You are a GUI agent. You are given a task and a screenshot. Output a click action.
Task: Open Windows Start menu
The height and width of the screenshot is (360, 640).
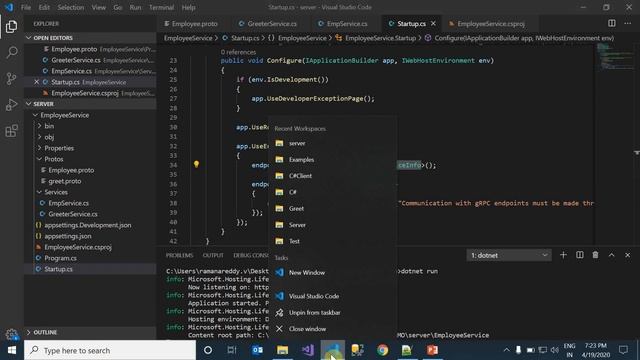[12, 350]
